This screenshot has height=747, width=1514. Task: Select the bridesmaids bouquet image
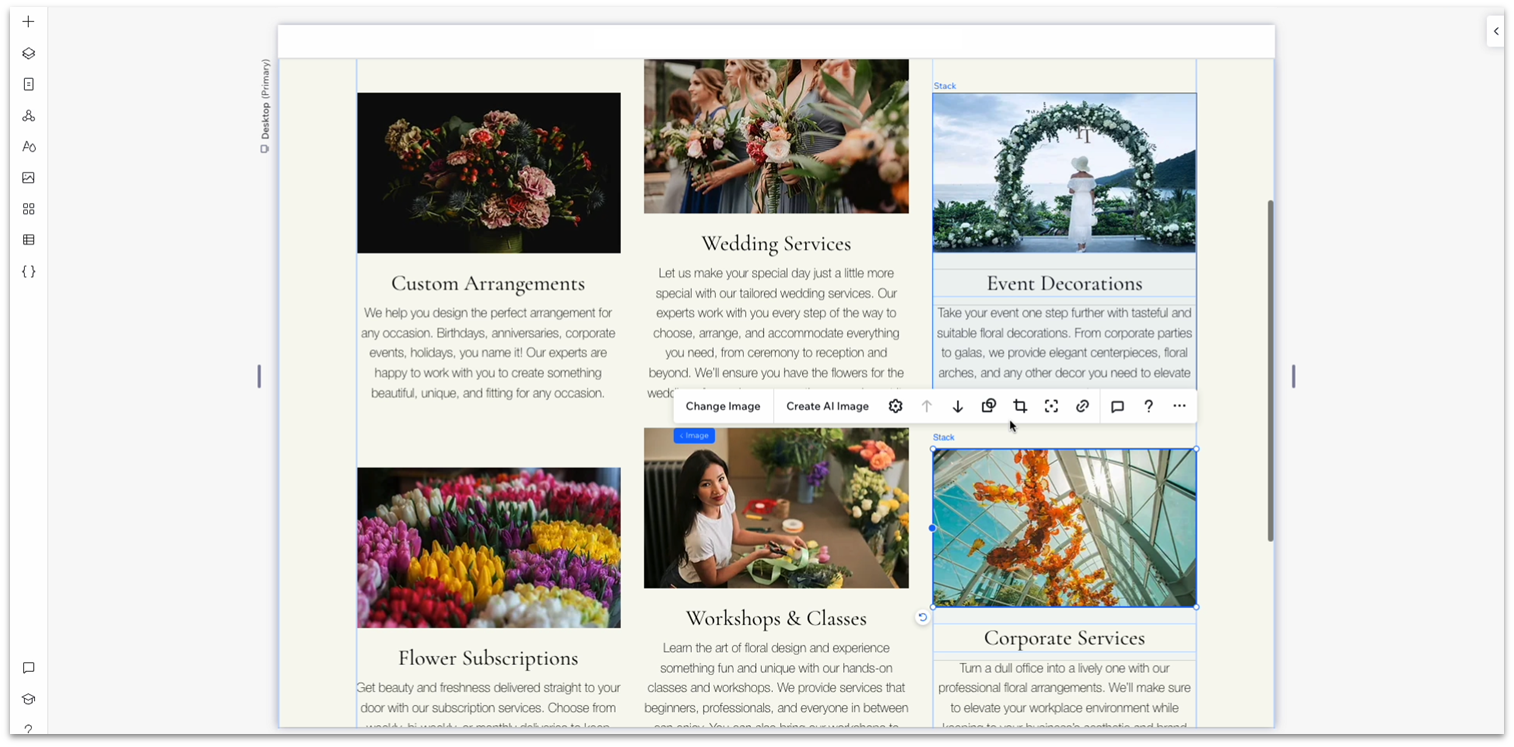pos(776,136)
